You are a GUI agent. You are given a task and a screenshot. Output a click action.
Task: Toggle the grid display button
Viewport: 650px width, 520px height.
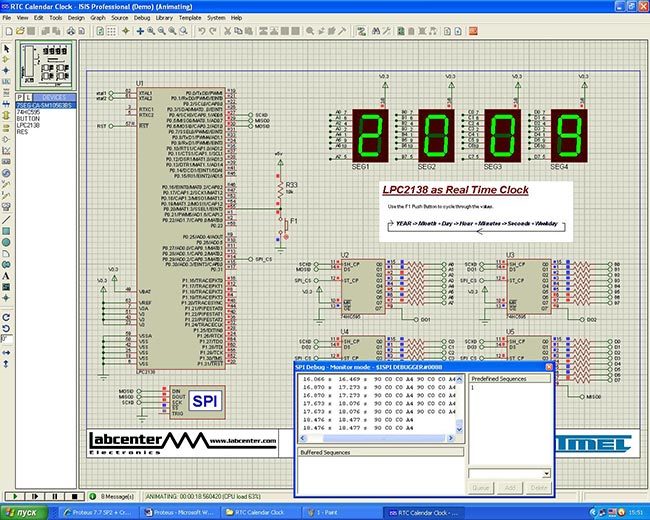pos(111,31)
